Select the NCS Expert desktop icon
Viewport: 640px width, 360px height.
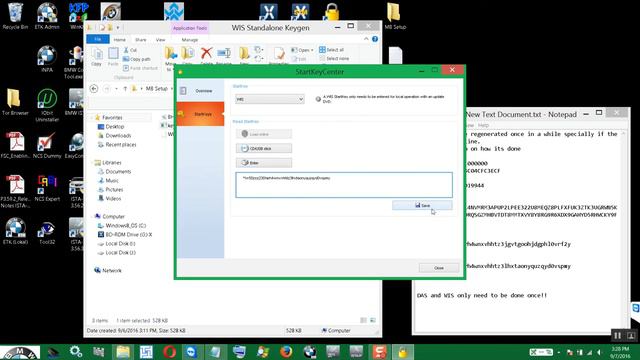point(47,188)
